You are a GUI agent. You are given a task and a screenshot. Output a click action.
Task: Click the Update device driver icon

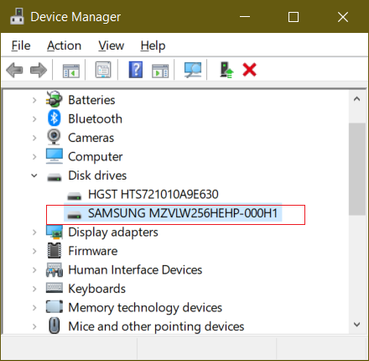[226, 70]
